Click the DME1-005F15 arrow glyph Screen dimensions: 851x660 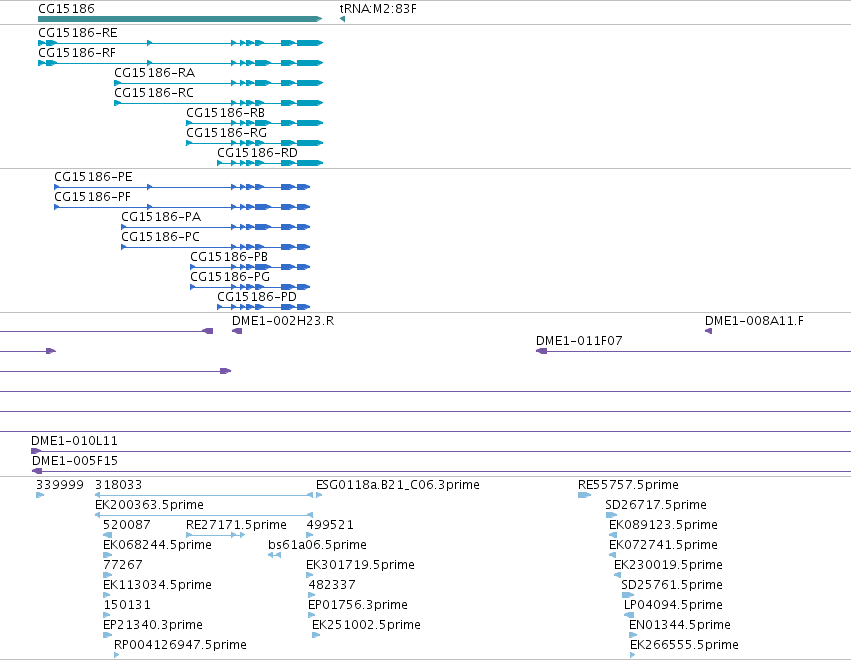37,471
